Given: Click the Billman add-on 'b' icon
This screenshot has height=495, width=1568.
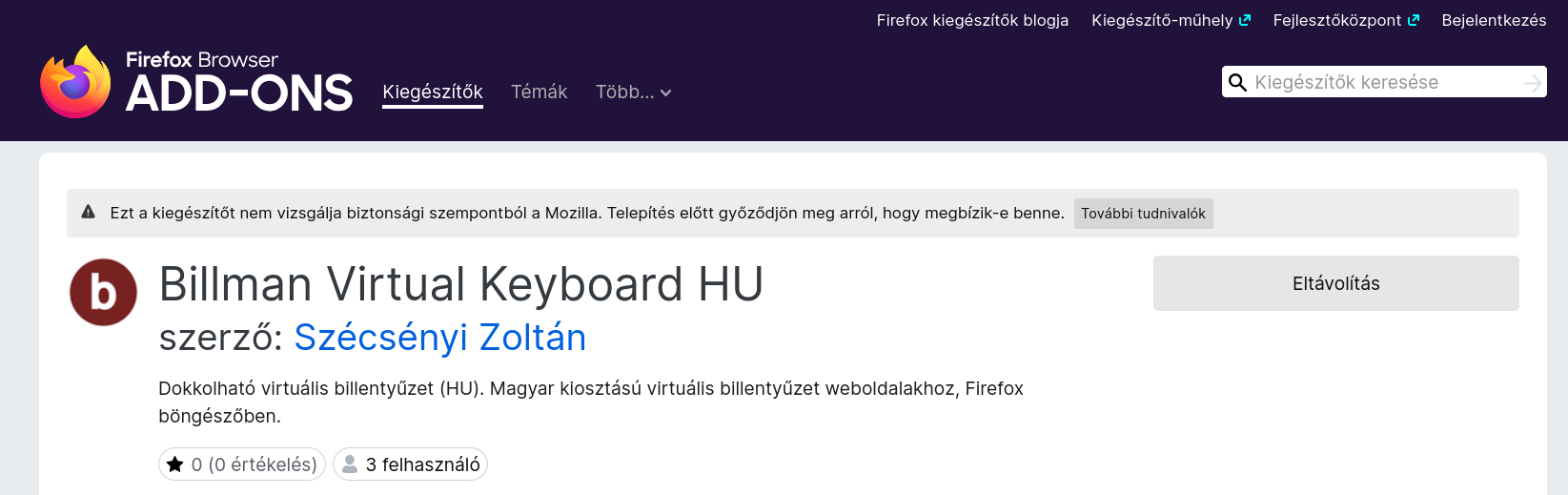Looking at the screenshot, I should point(103,292).
